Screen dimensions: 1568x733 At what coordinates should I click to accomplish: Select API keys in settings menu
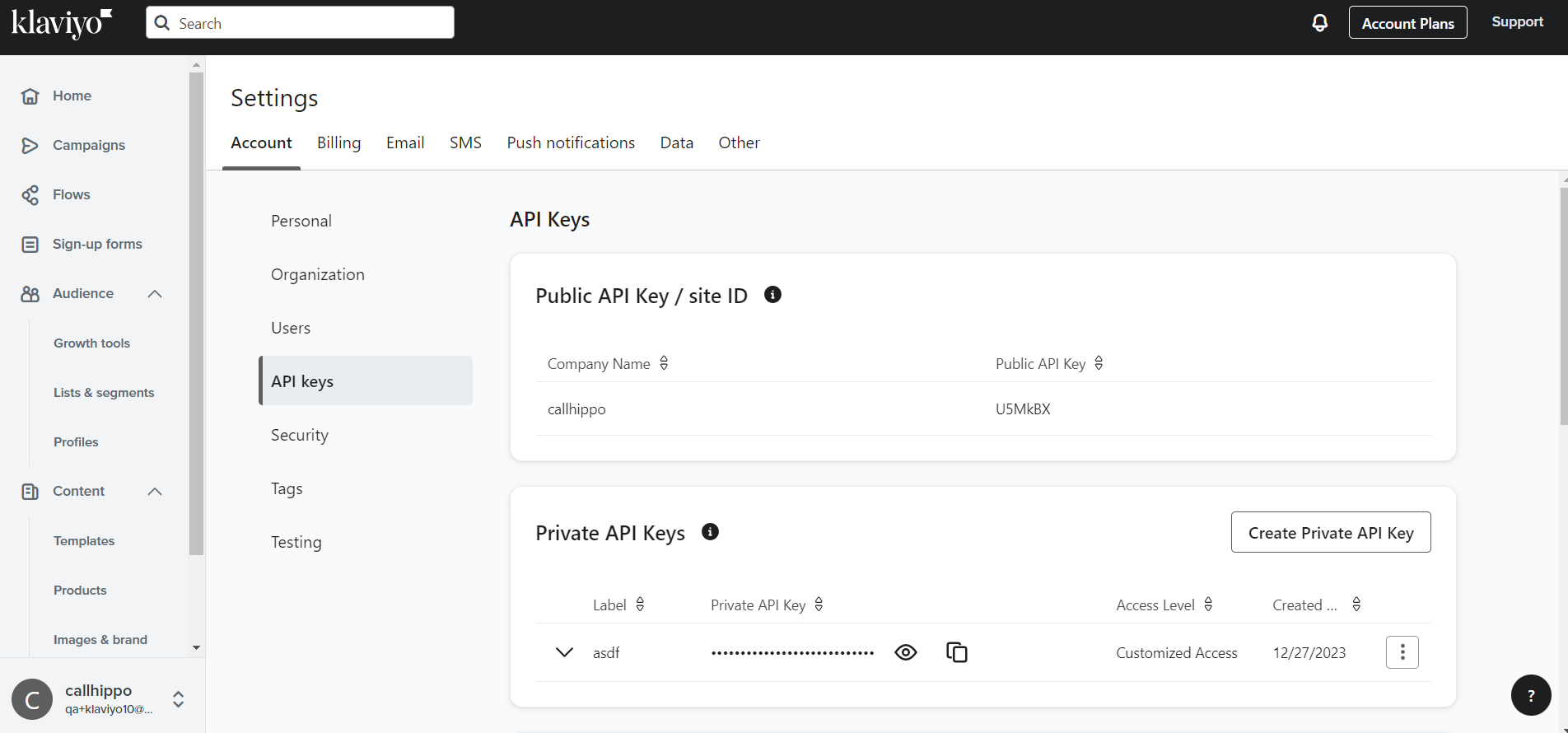[x=366, y=381]
